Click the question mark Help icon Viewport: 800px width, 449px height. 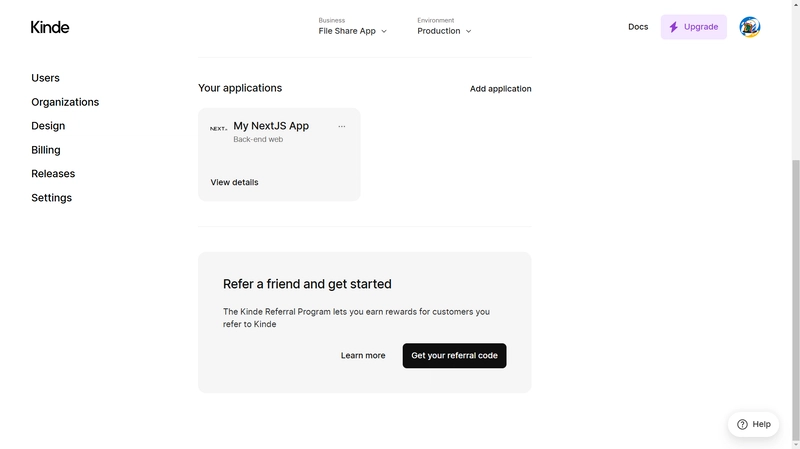742,424
